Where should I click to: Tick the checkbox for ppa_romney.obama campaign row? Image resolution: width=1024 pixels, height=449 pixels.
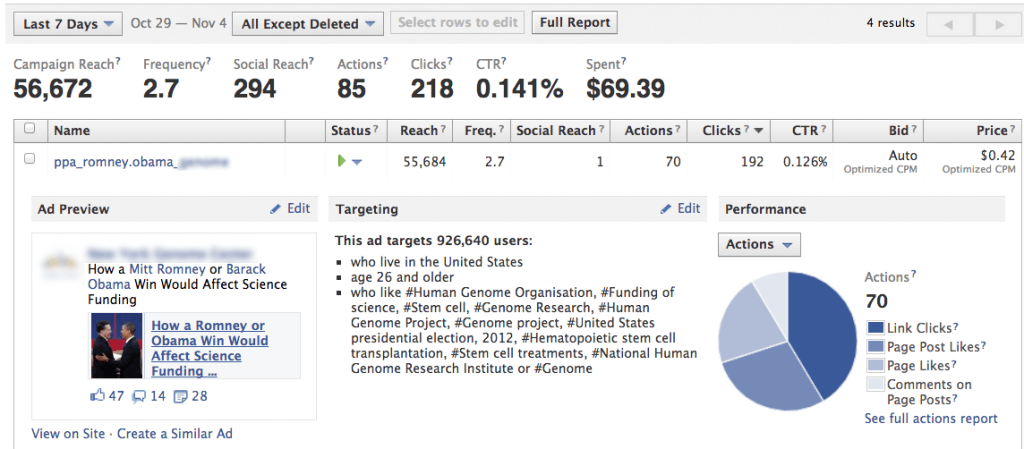click(x=29, y=159)
